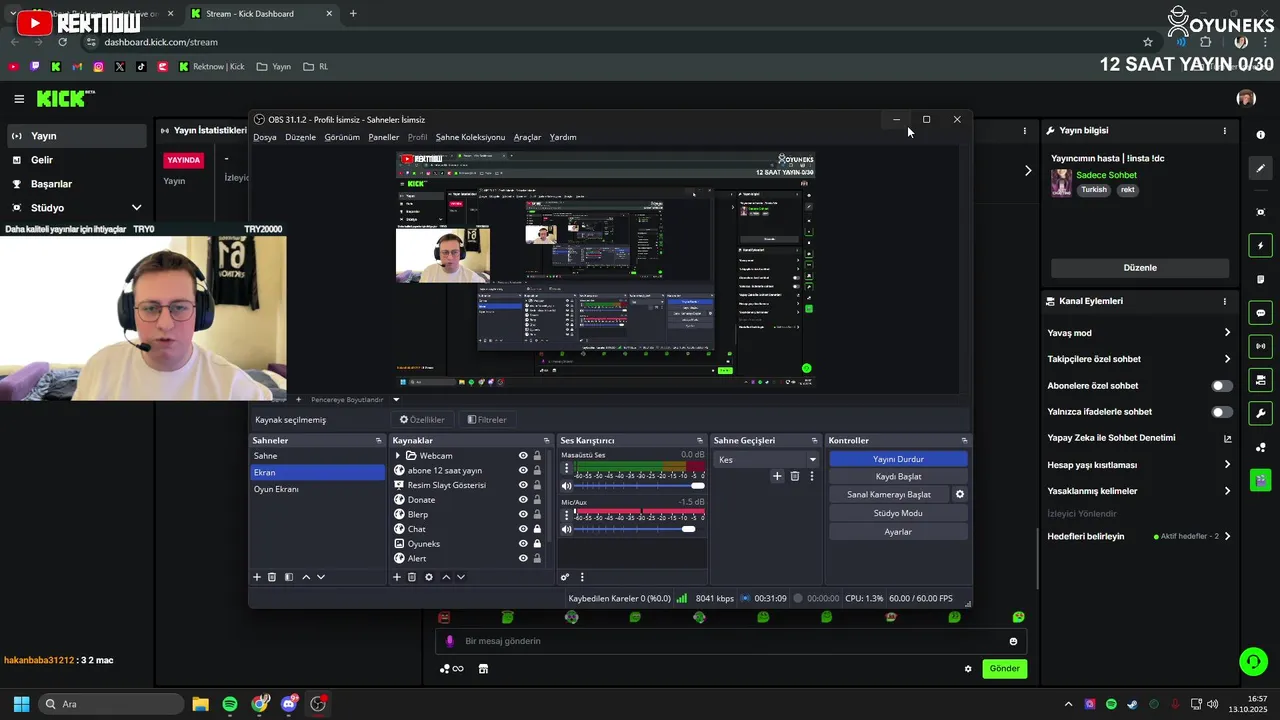Click the lightning bolt icon in Kick sidebar
This screenshot has width=1280, height=720.
point(1260,246)
